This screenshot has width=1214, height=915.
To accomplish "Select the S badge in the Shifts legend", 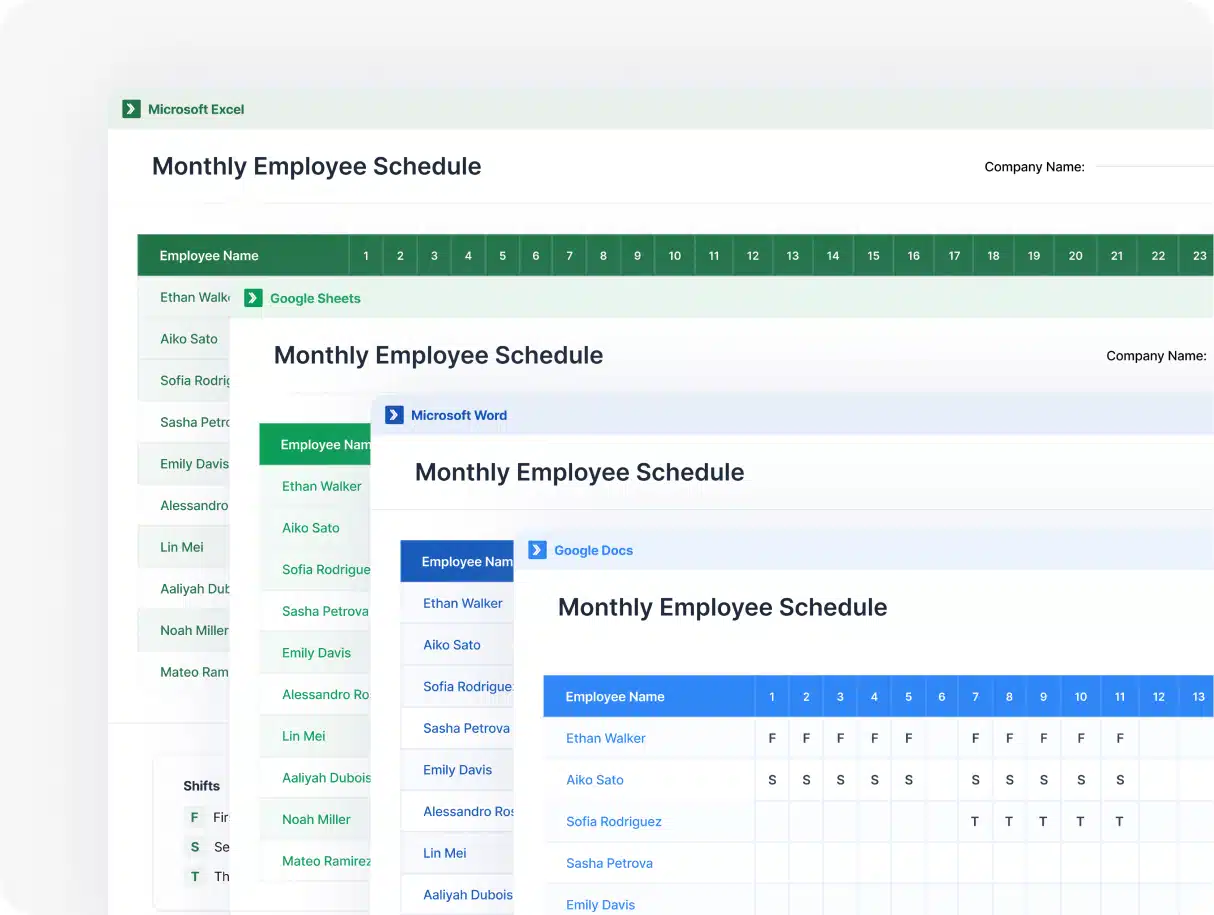I will coord(194,847).
